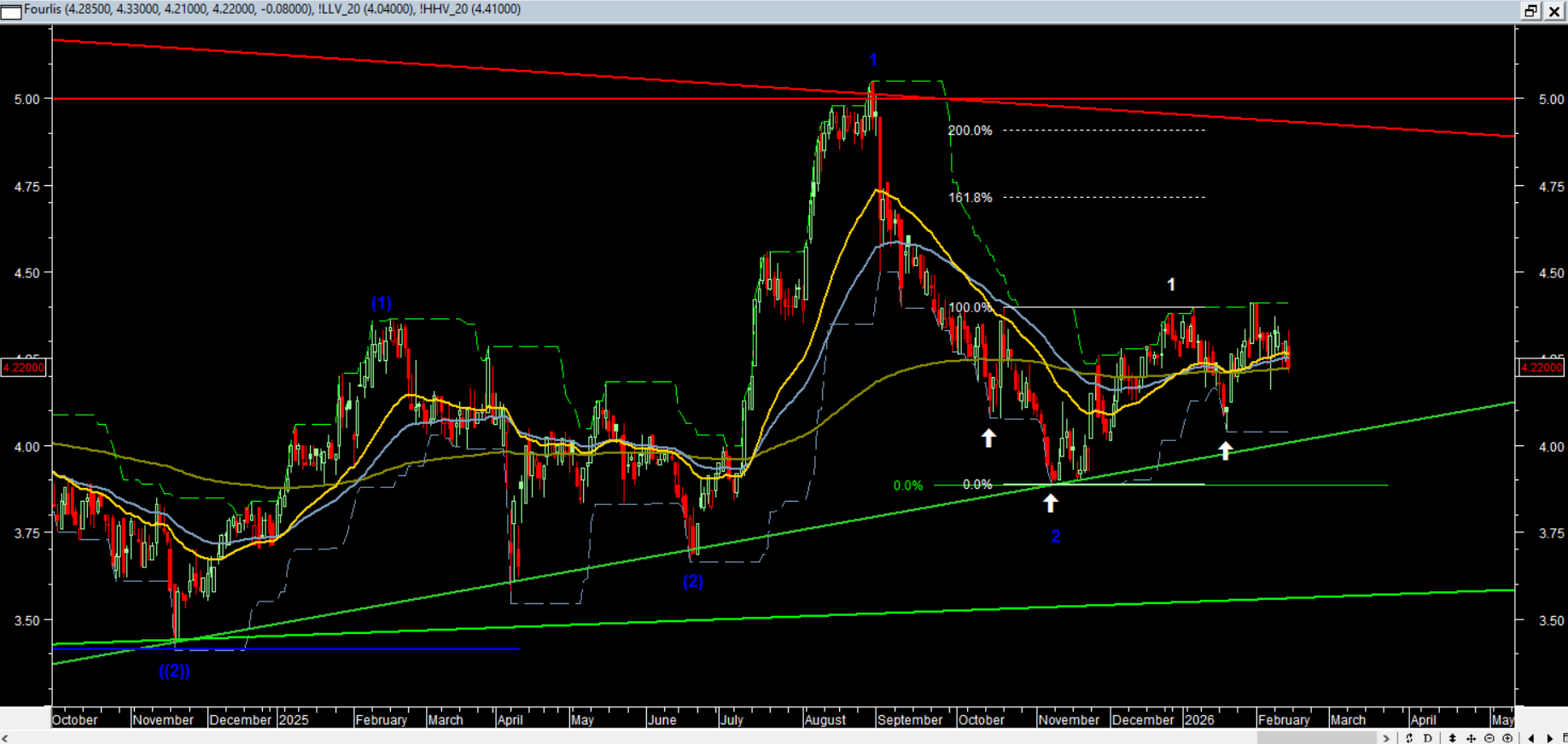1568x744 pixels.
Task: Click the refresh cycle arrows icon
Action: click(x=1409, y=738)
